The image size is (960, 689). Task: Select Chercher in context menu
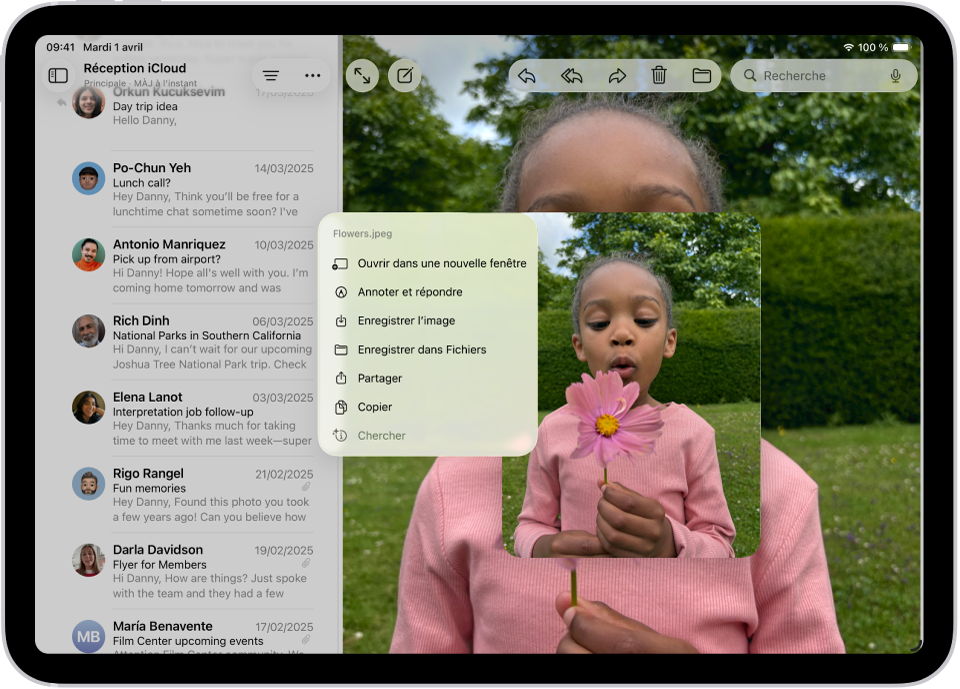[429, 436]
